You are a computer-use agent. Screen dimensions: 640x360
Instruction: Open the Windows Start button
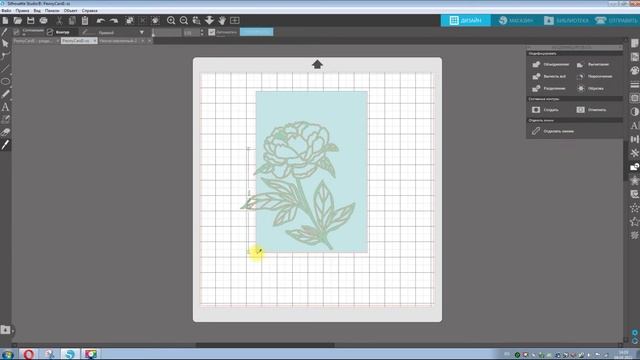click(7, 354)
